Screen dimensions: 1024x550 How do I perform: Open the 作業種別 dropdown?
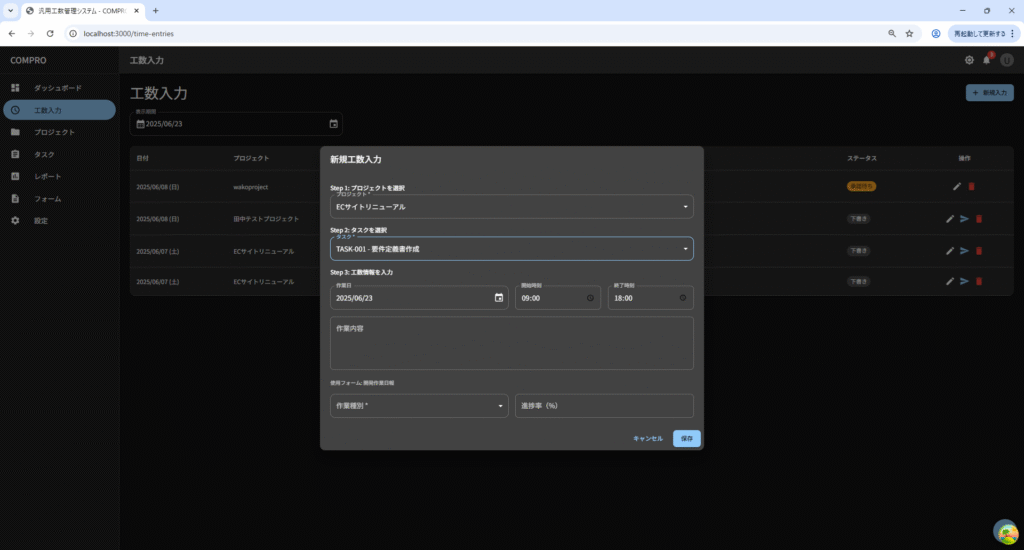click(419, 406)
